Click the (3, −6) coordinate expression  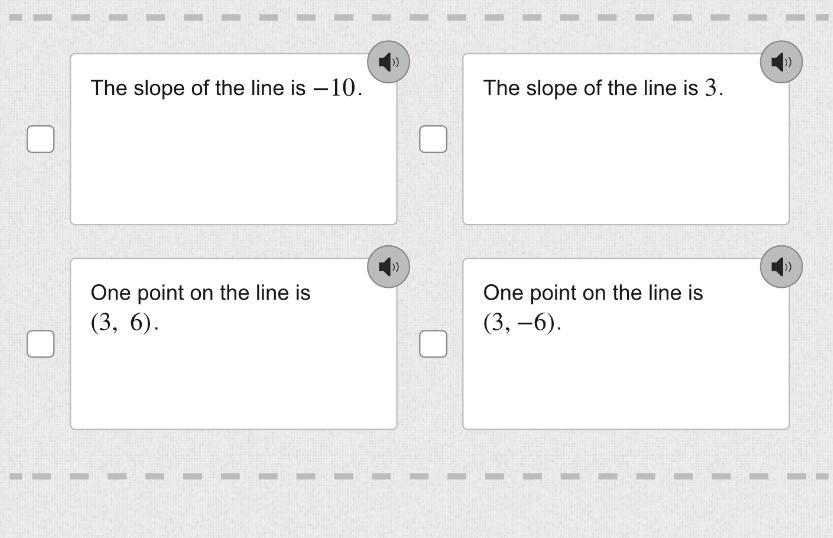pyautogui.click(x=521, y=323)
